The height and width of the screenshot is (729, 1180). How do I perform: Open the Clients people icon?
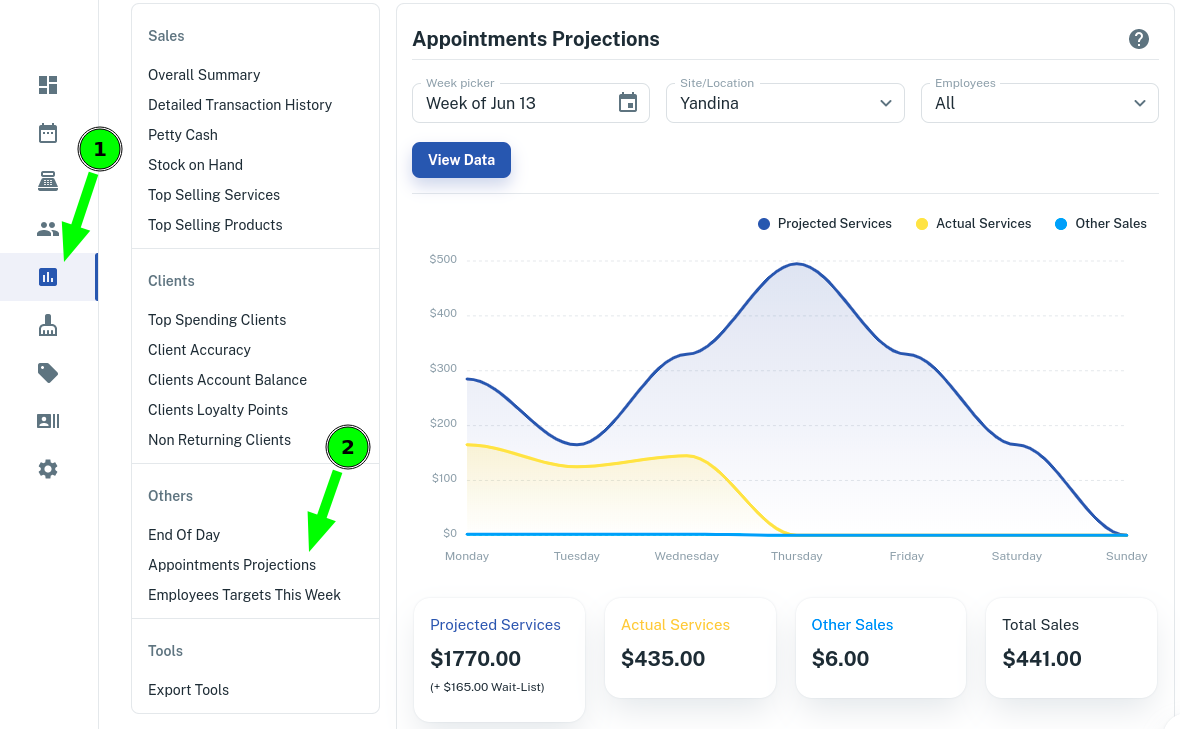47,228
